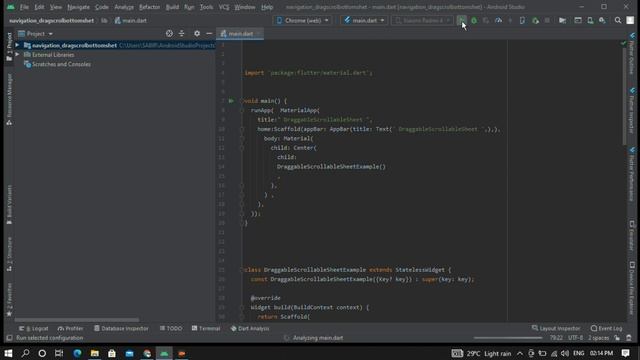The image size is (640, 360).
Task: Open the main.dart run configuration dropdown
Action: click(x=364, y=20)
